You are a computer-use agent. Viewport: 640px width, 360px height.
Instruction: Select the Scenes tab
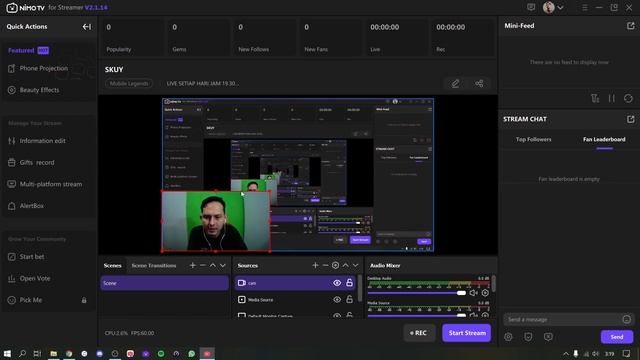113,266
